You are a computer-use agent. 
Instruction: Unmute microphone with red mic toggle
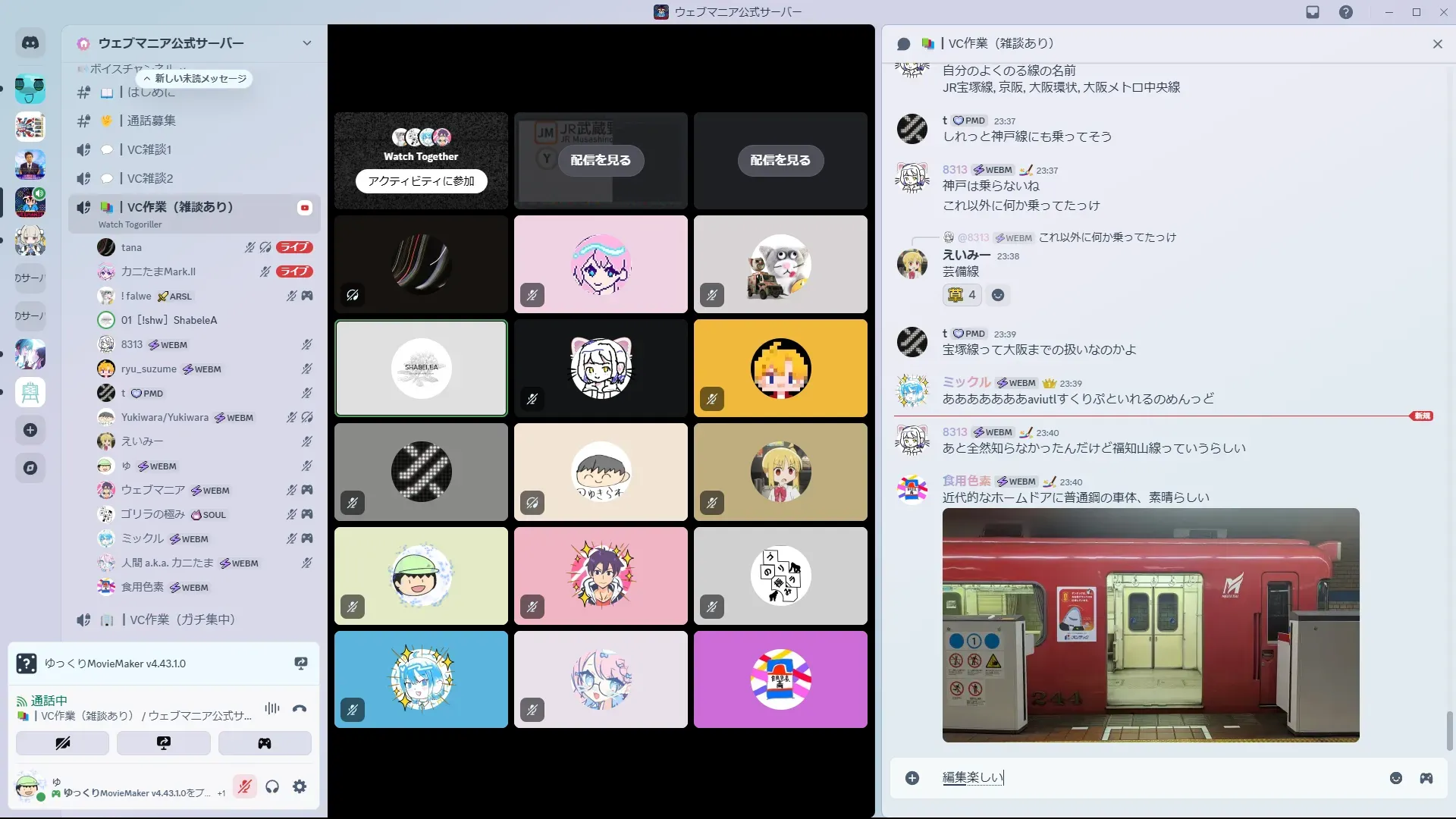[x=244, y=787]
